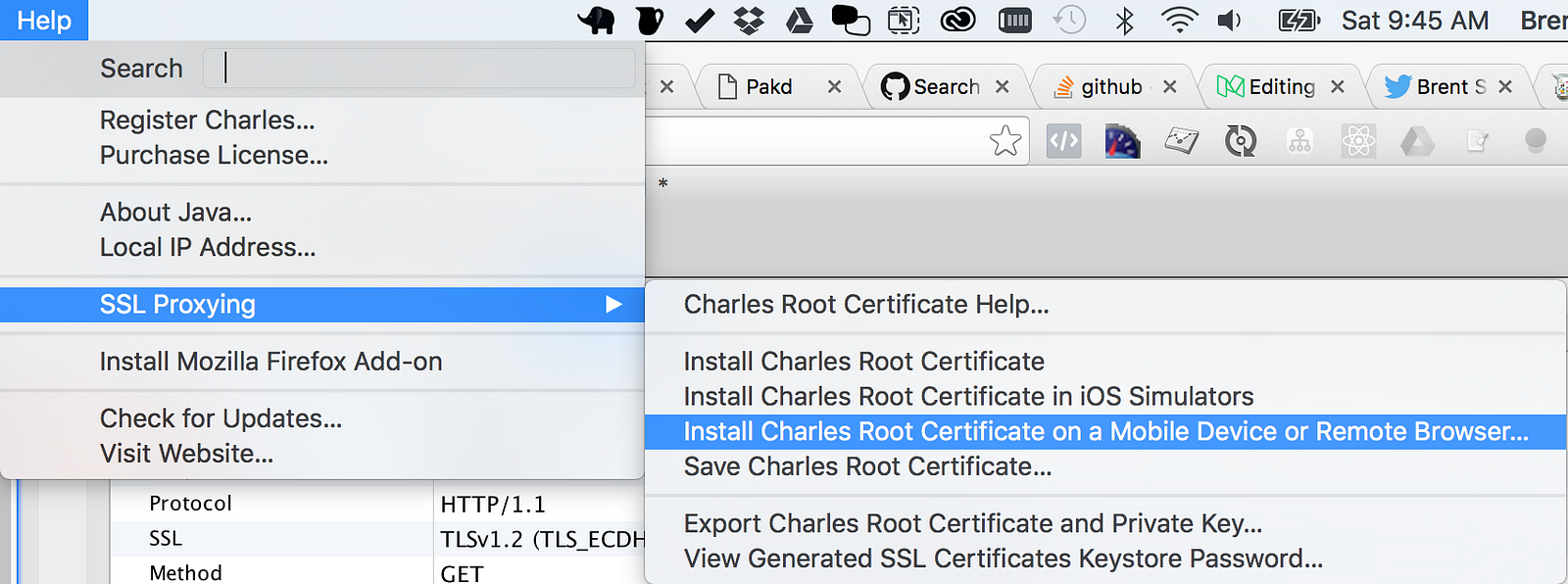Select Install Charles Root Certificate
The width and height of the screenshot is (1568, 584).
1105,362
